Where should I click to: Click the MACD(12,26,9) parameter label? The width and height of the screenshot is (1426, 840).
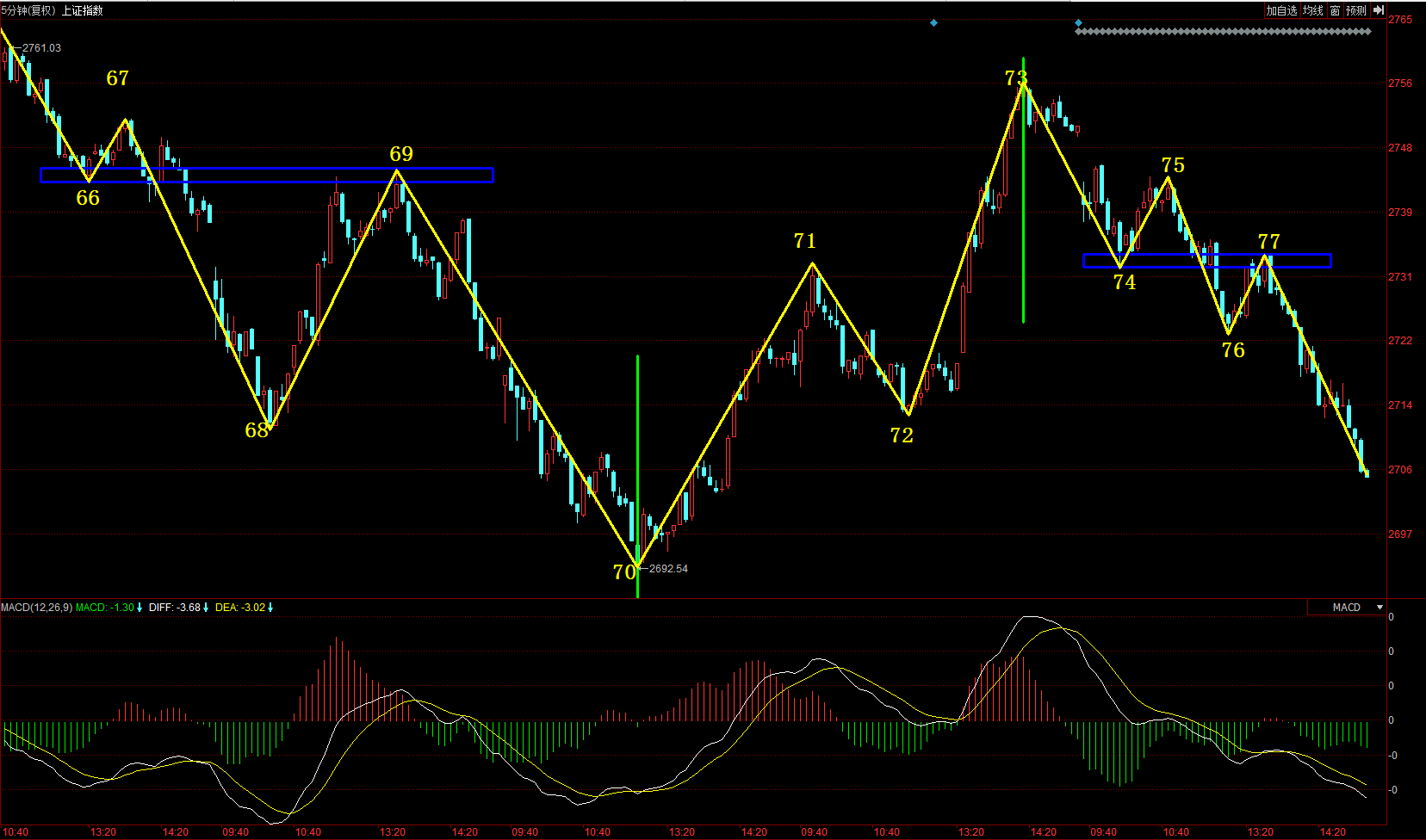(x=36, y=608)
